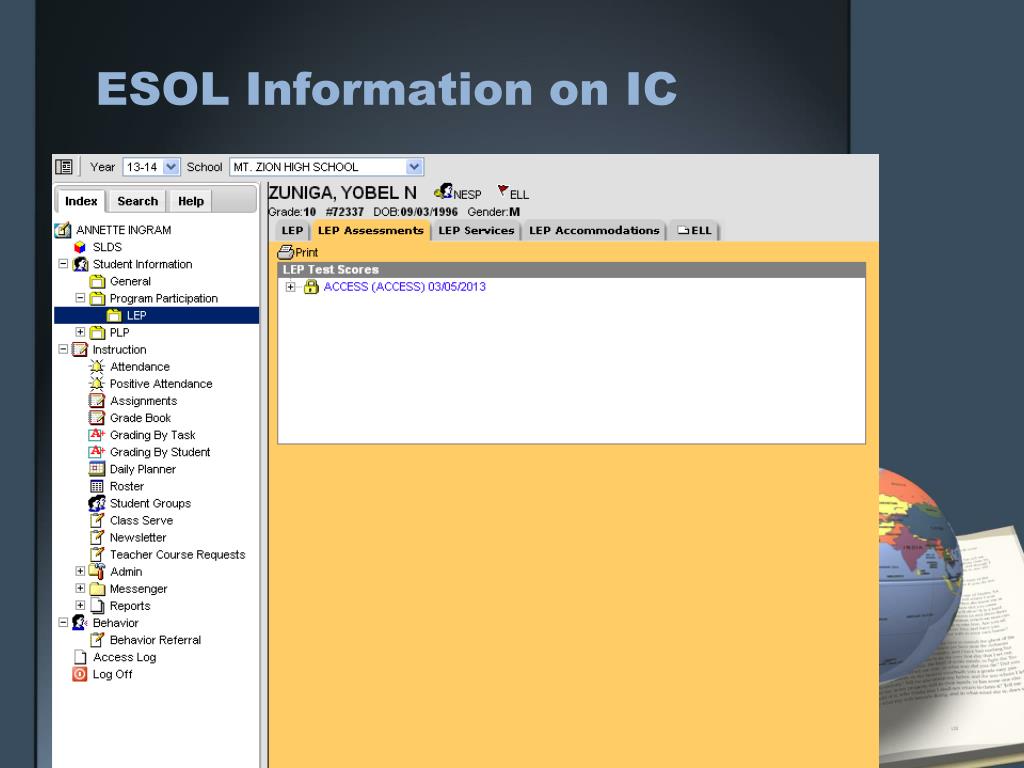Click the Admin tools icon
1024x768 pixels.
[97, 571]
